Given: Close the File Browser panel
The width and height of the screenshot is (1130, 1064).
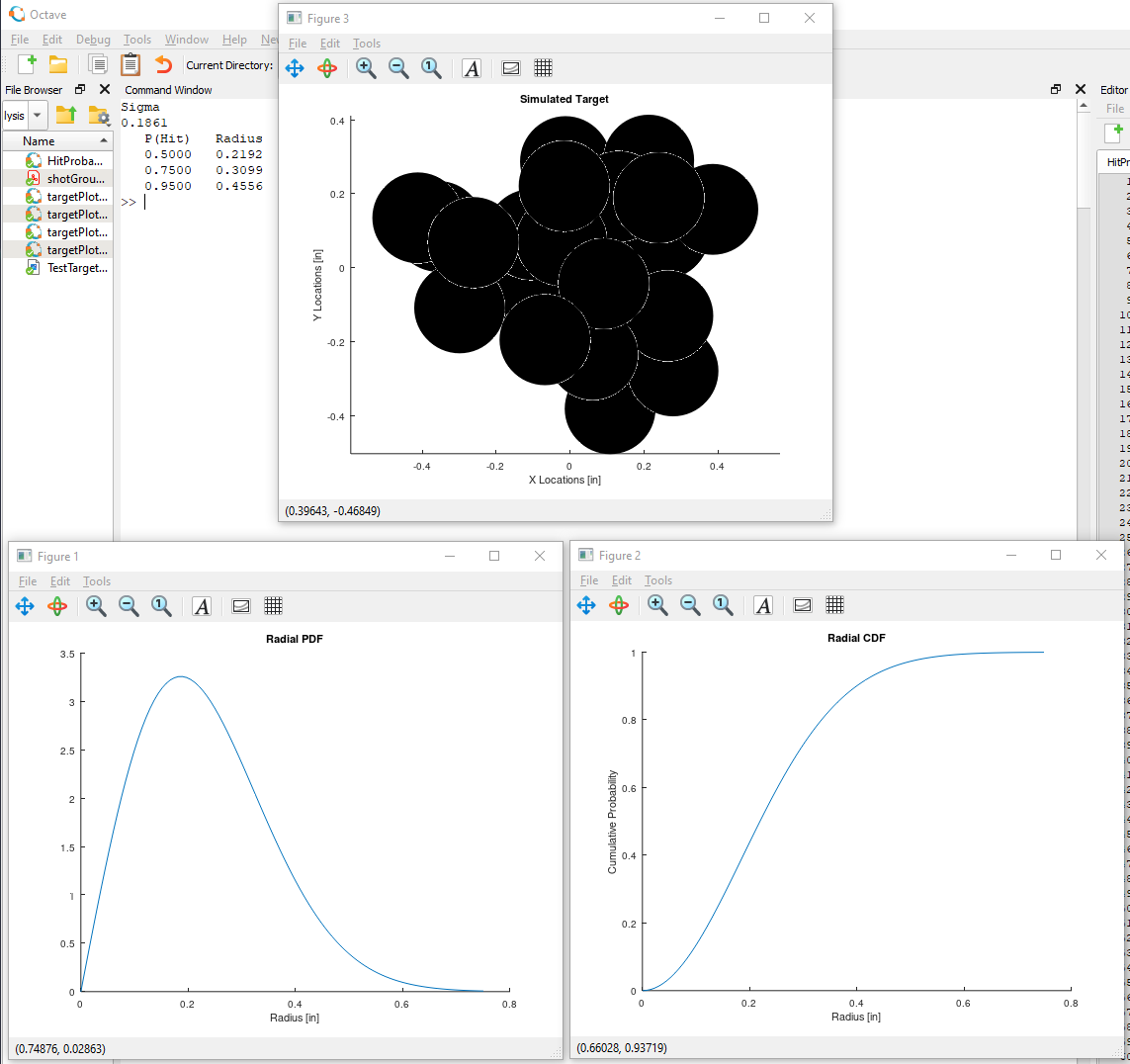Looking at the screenshot, I should pos(105,89).
